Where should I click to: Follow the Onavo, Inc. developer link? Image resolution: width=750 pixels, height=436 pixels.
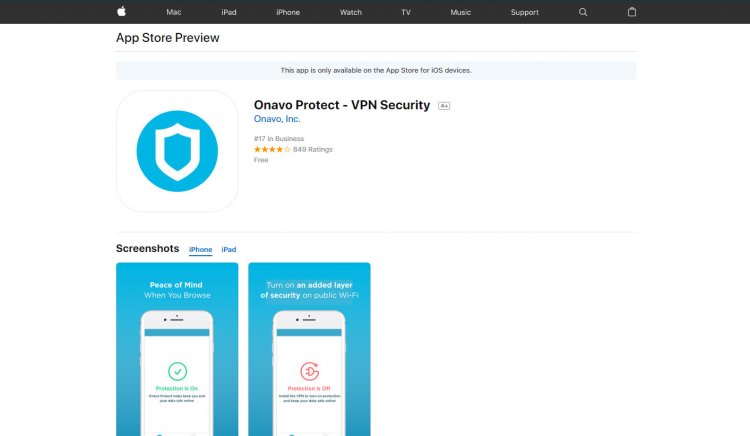click(x=277, y=119)
